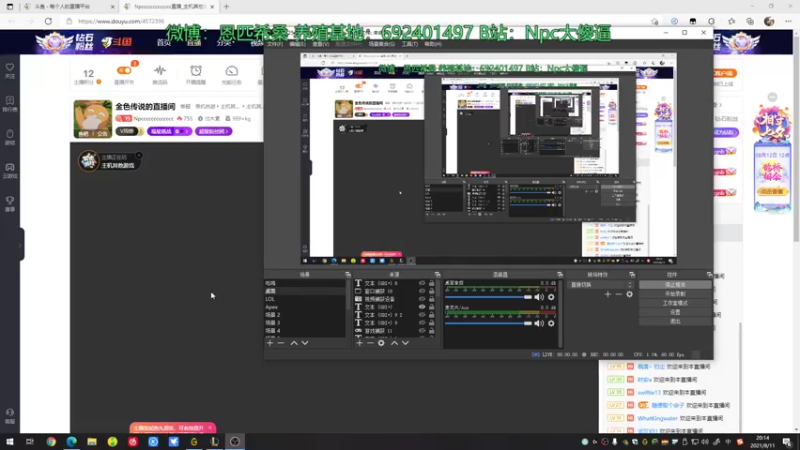
Task: Open source properties gear in Sources panel
Action: pos(381,343)
